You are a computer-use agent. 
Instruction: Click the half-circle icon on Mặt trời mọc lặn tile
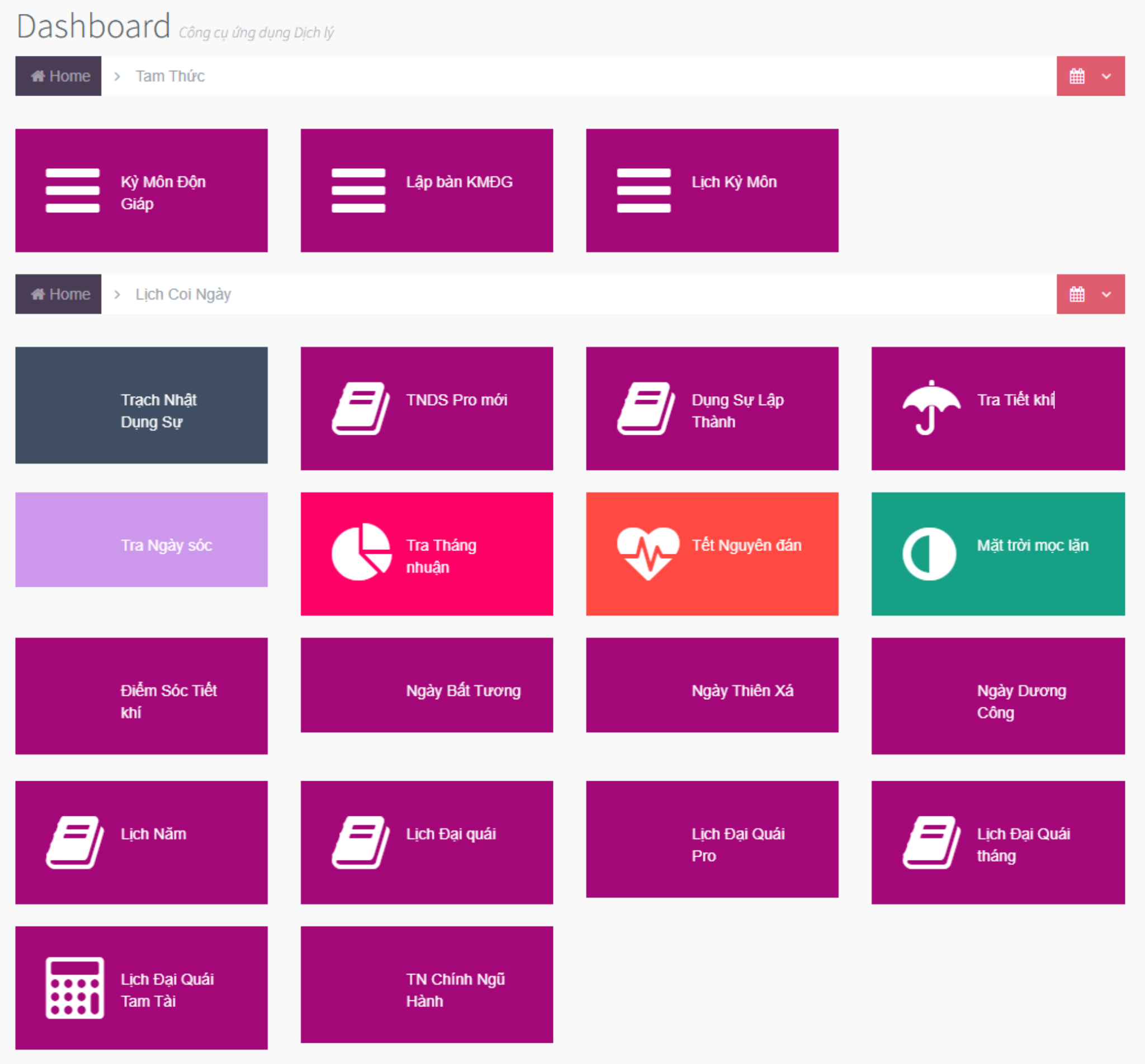click(929, 554)
